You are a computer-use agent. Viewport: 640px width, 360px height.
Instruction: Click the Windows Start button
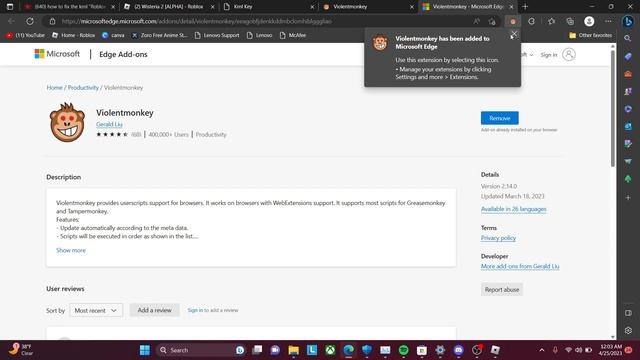[144, 350]
